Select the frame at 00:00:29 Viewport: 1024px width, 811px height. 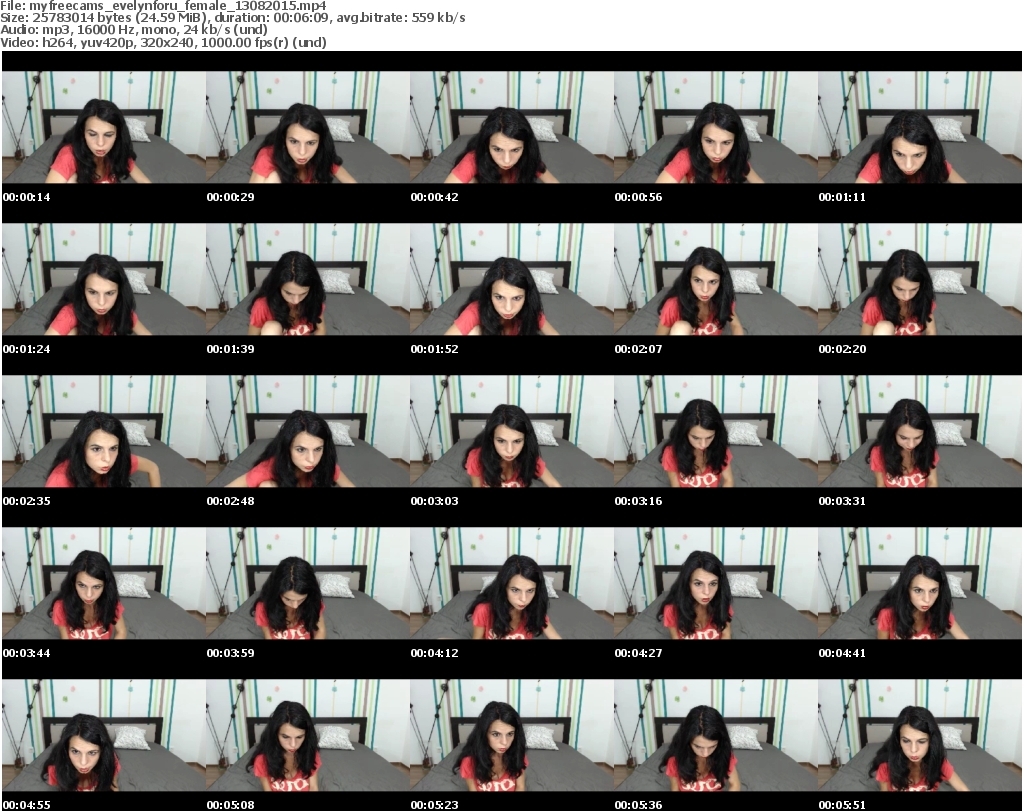click(x=308, y=127)
